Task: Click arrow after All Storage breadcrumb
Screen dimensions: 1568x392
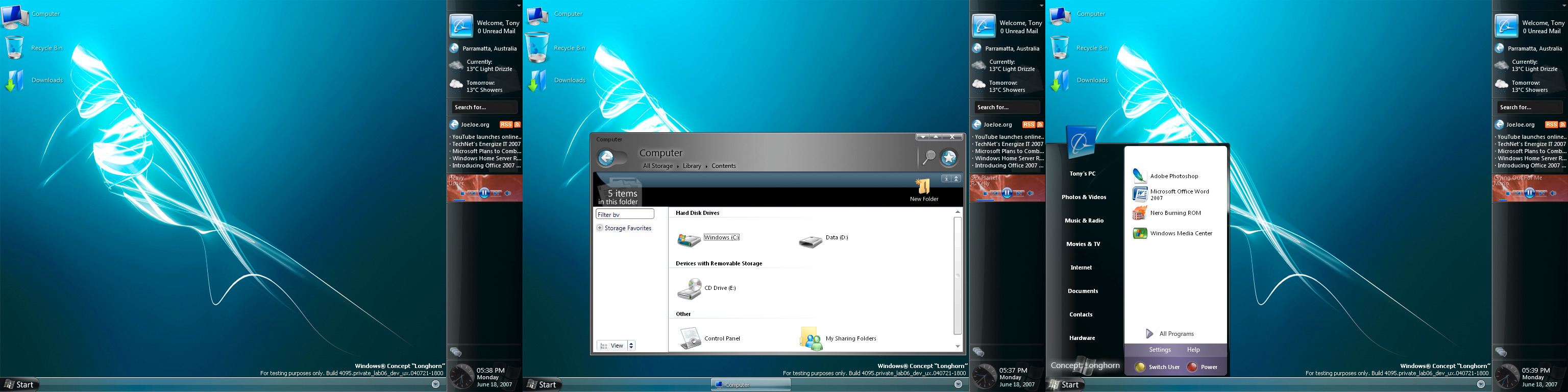Action: click(x=678, y=166)
